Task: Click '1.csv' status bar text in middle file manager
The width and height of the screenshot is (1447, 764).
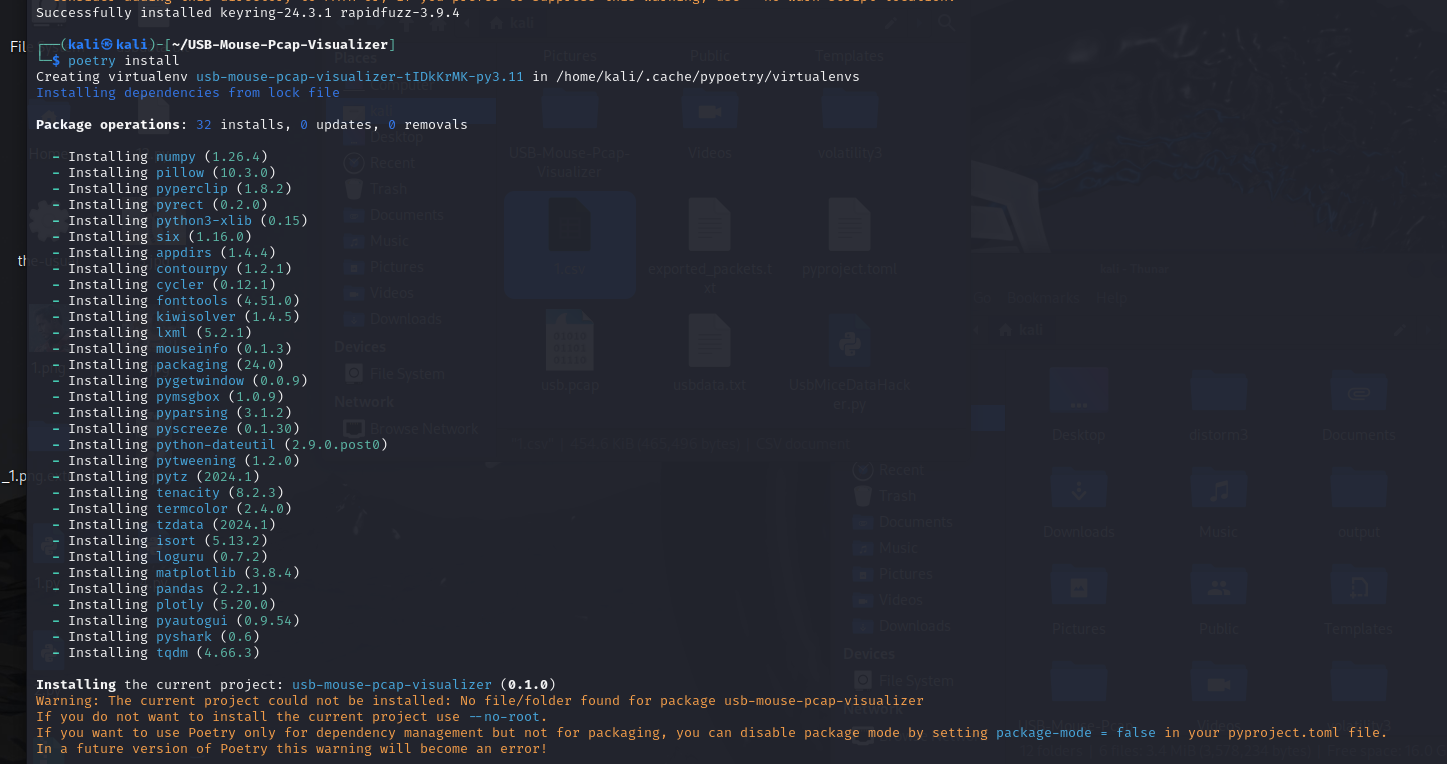Action: coord(681,443)
